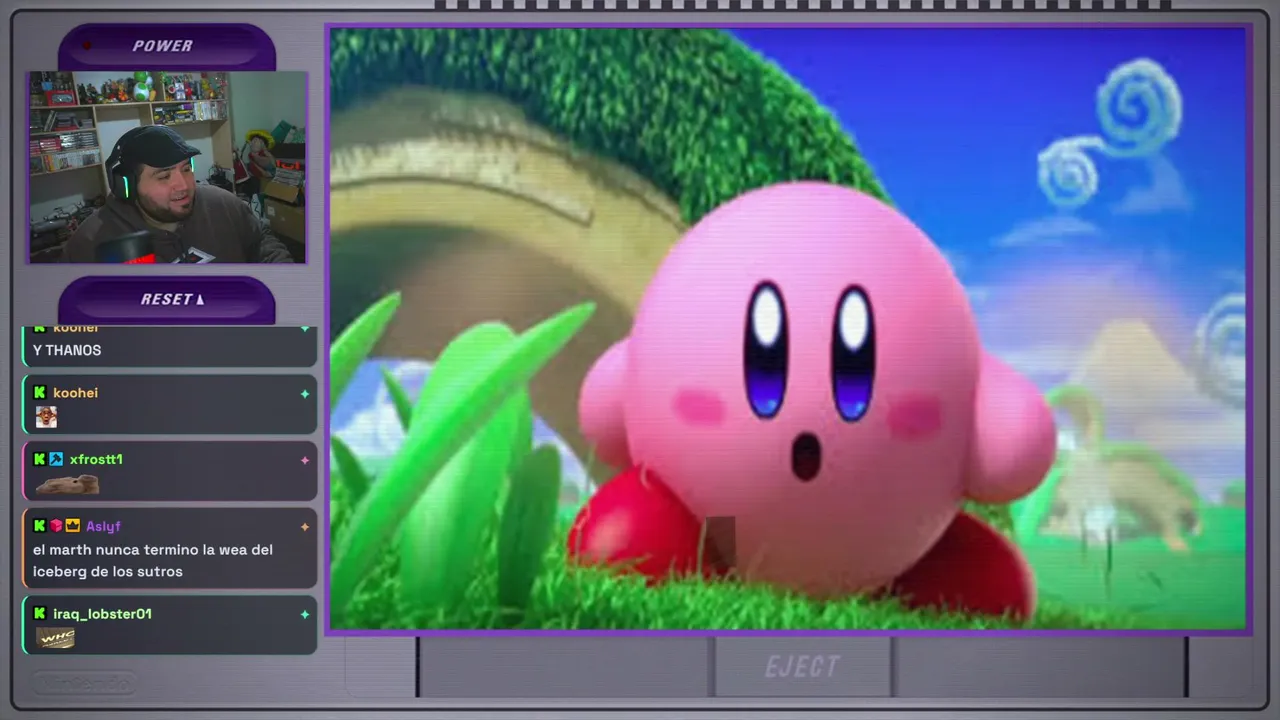1280x720 pixels.
Task: Click the emote in koohei's message
Action: click(46, 417)
